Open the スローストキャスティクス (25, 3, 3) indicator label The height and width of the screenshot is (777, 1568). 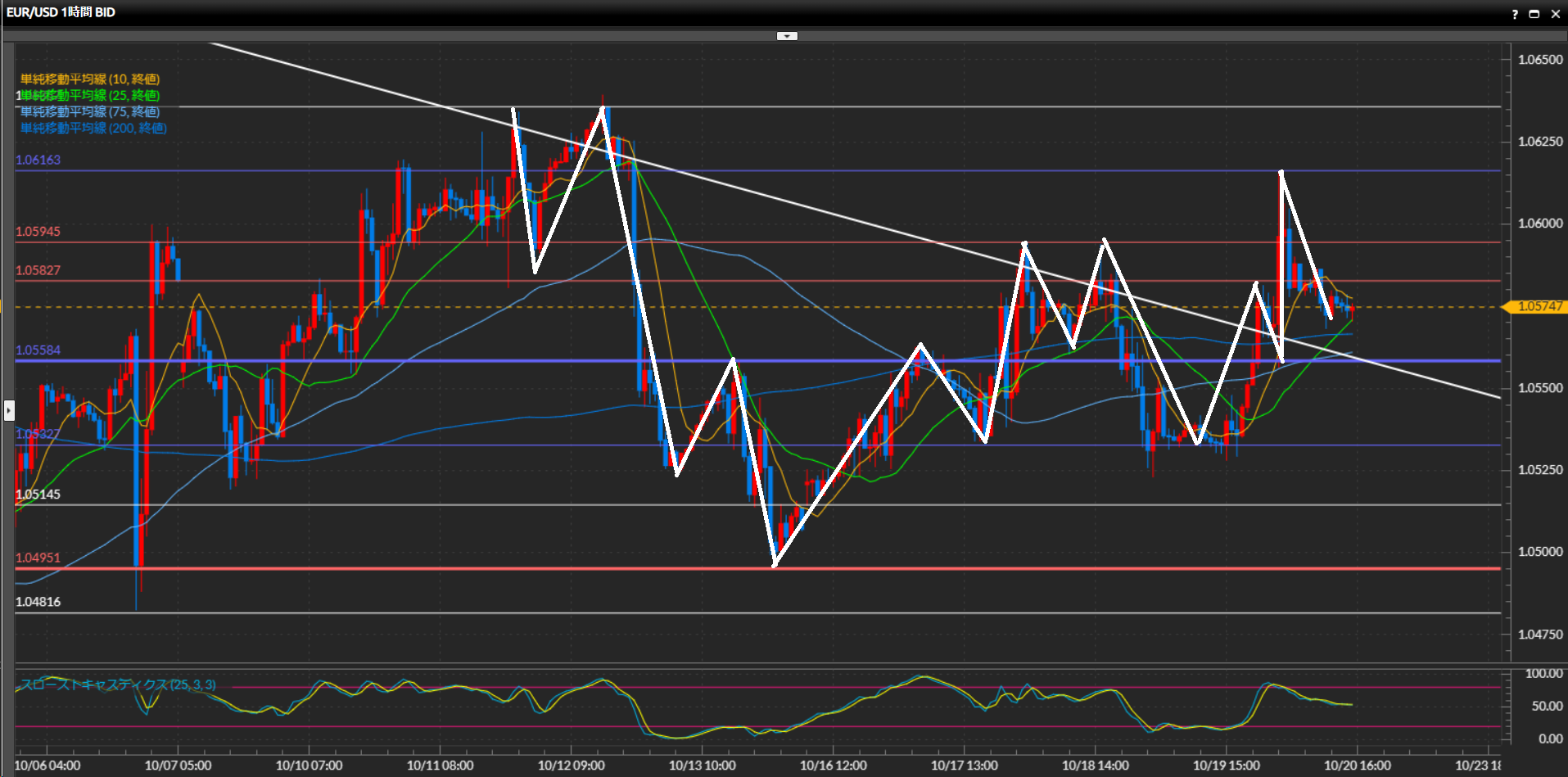pos(119,684)
